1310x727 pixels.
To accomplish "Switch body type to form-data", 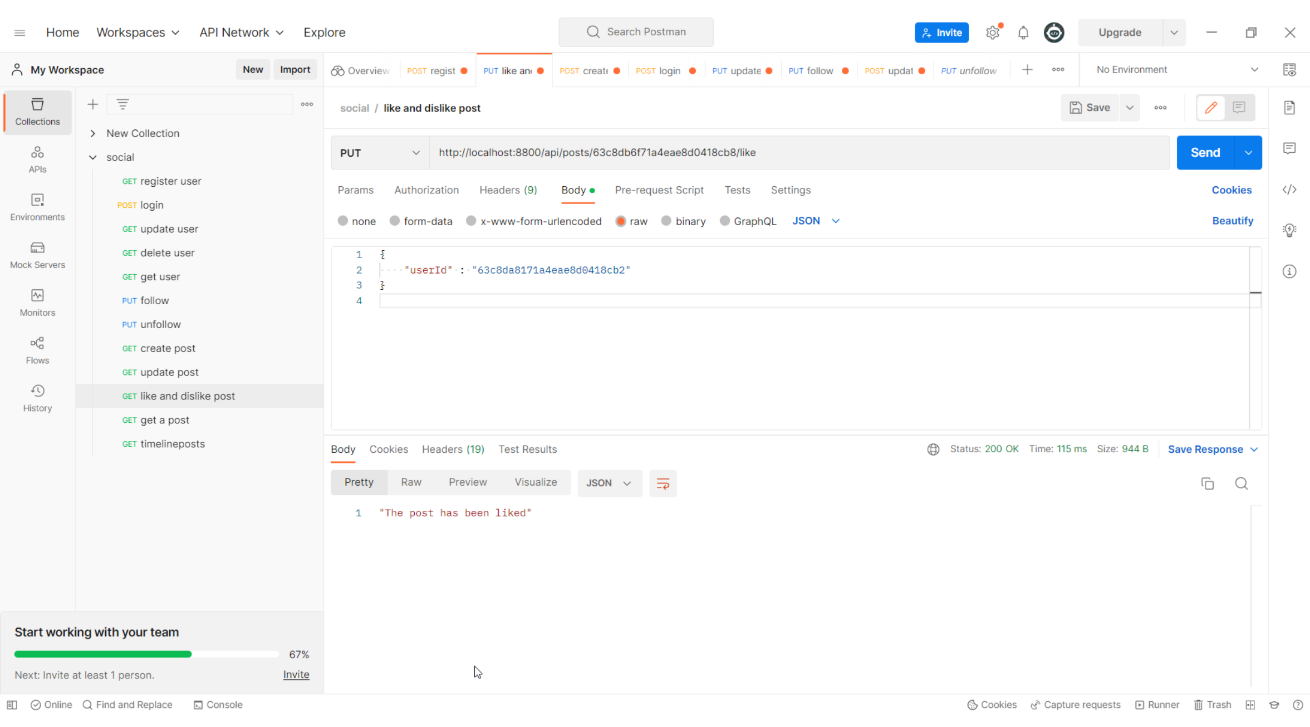I will pyautogui.click(x=420, y=221).
